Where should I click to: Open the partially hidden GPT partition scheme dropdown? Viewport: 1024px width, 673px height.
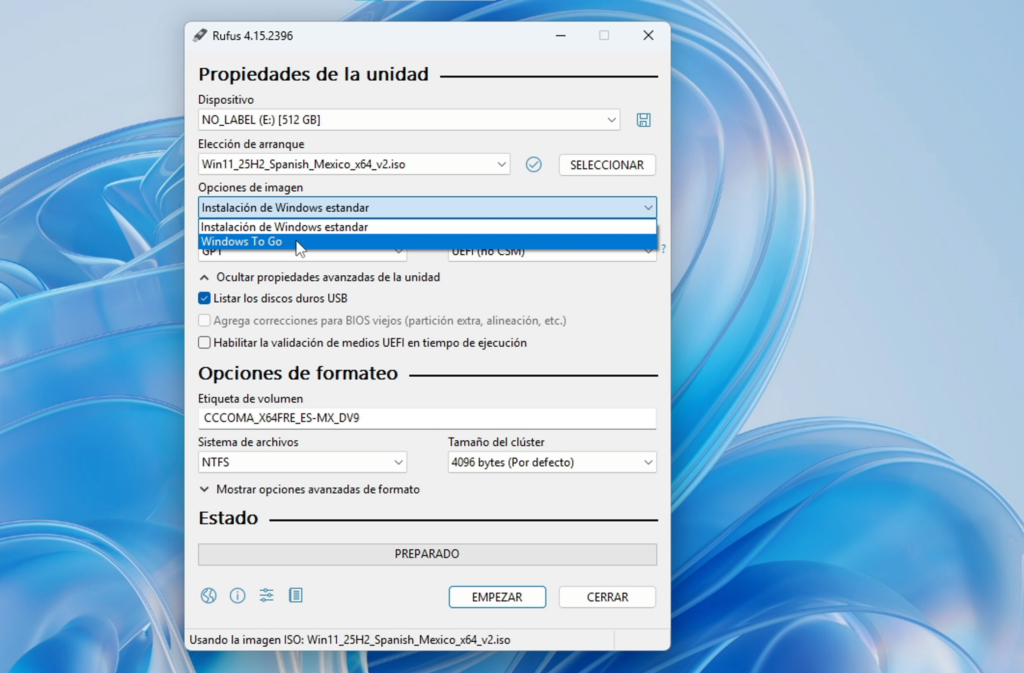coord(302,255)
